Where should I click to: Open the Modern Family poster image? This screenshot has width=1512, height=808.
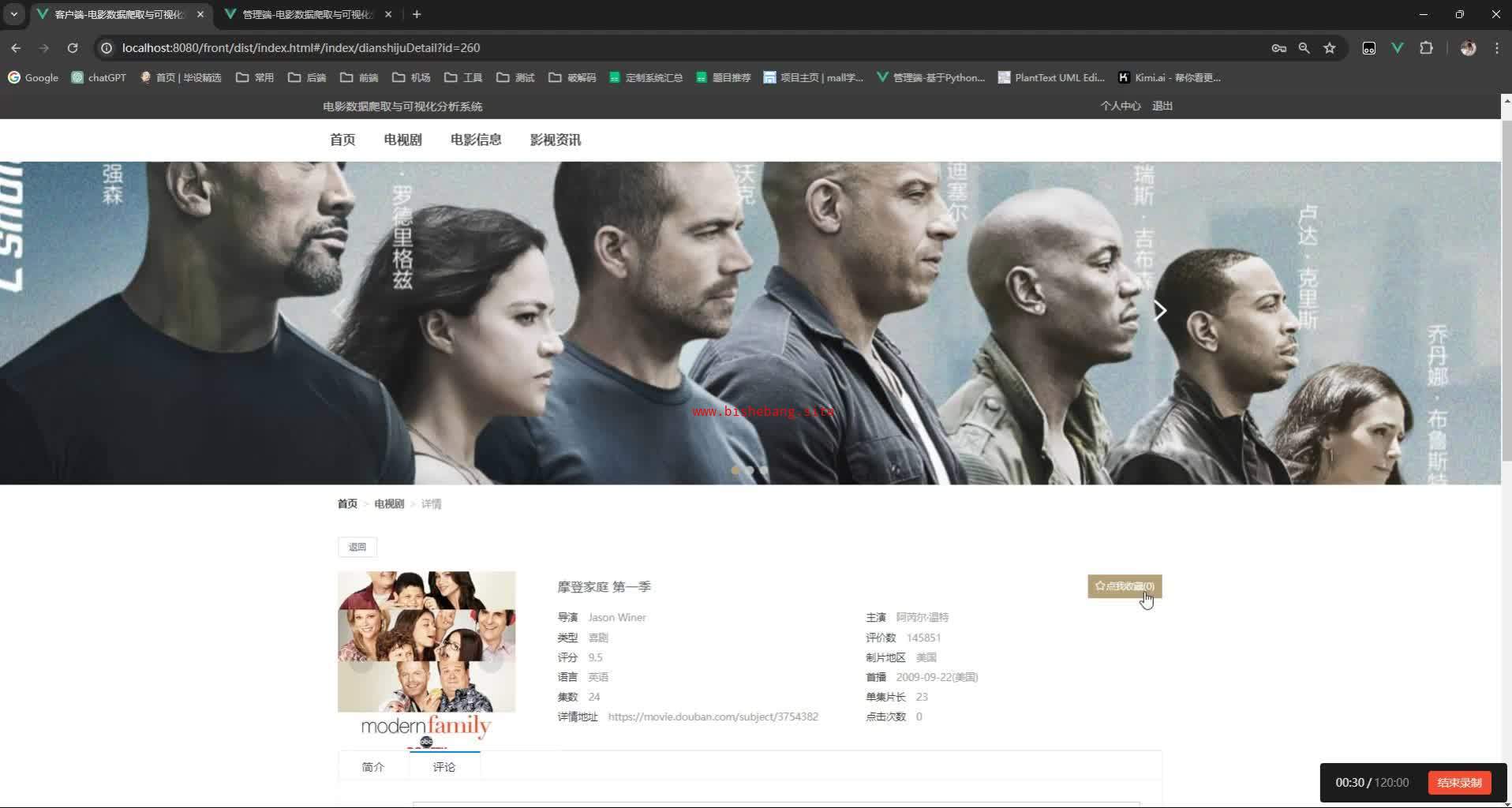[x=427, y=660]
